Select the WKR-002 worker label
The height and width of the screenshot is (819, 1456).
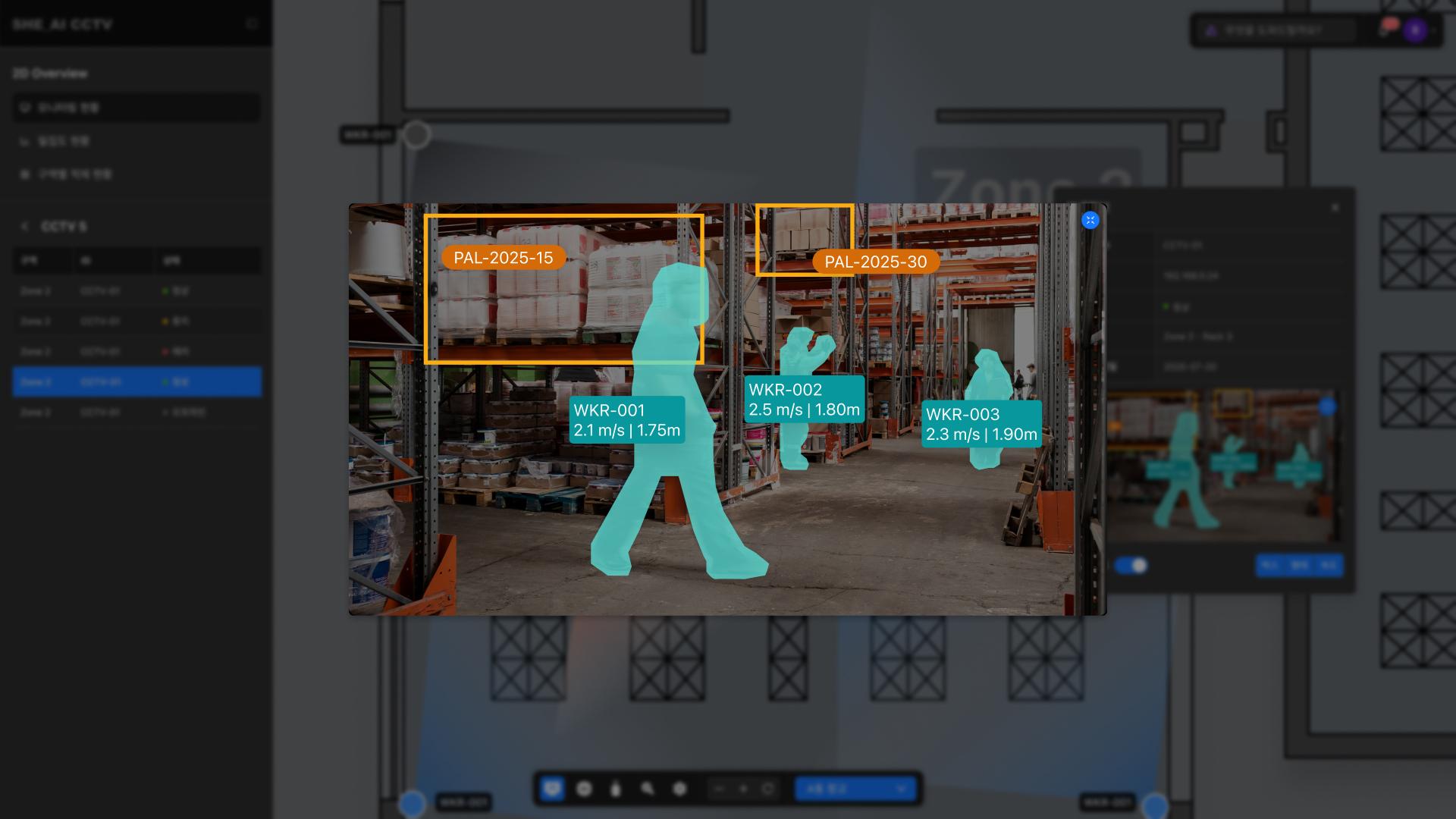(804, 400)
